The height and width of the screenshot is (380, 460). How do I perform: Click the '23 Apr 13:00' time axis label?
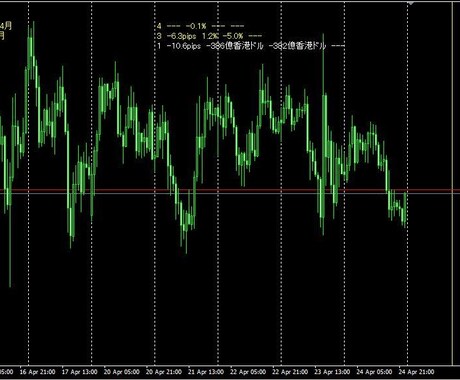[332, 372]
